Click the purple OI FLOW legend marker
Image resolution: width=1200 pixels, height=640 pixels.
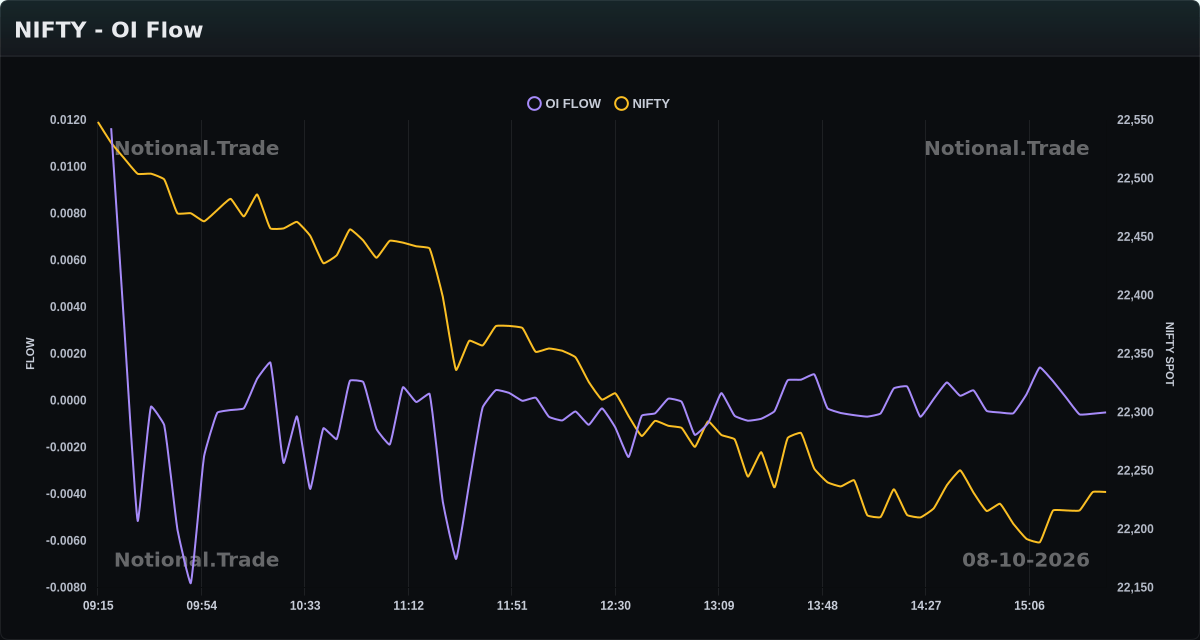click(534, 103)
